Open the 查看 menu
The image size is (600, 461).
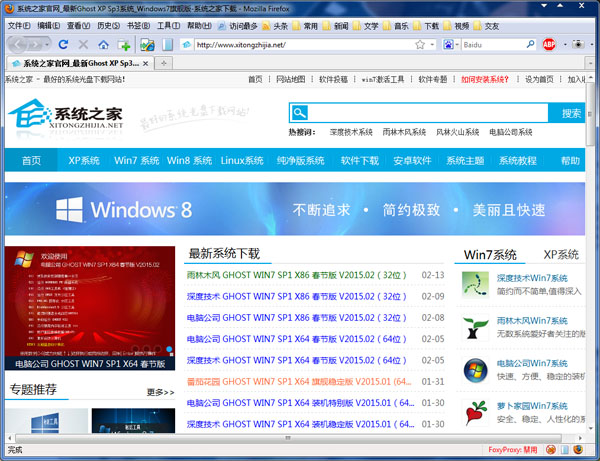pyautogui.click(x=78, y=26)
